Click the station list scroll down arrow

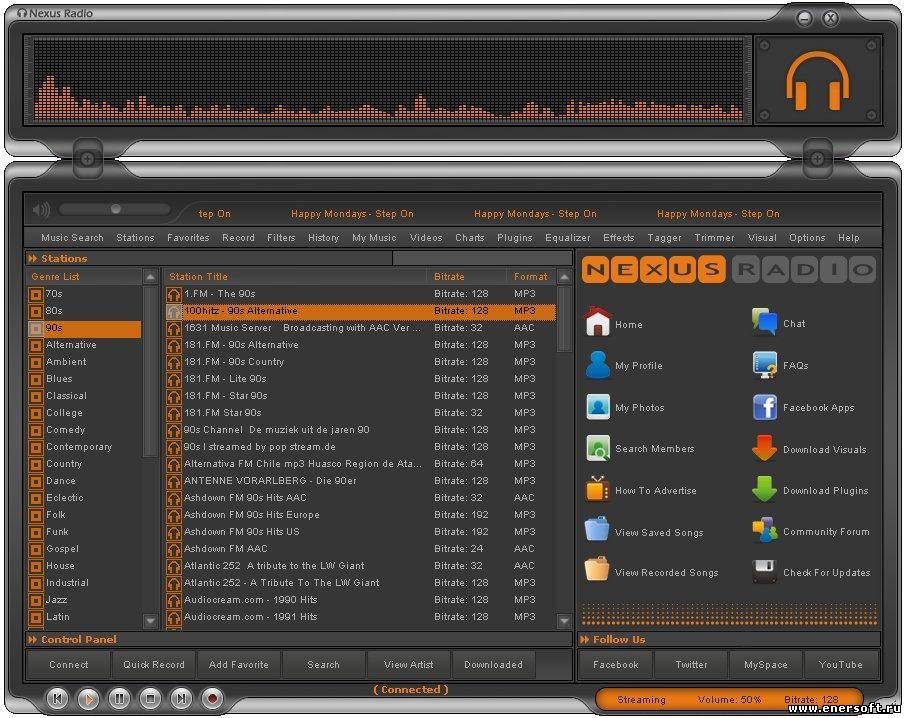point(564,620)
